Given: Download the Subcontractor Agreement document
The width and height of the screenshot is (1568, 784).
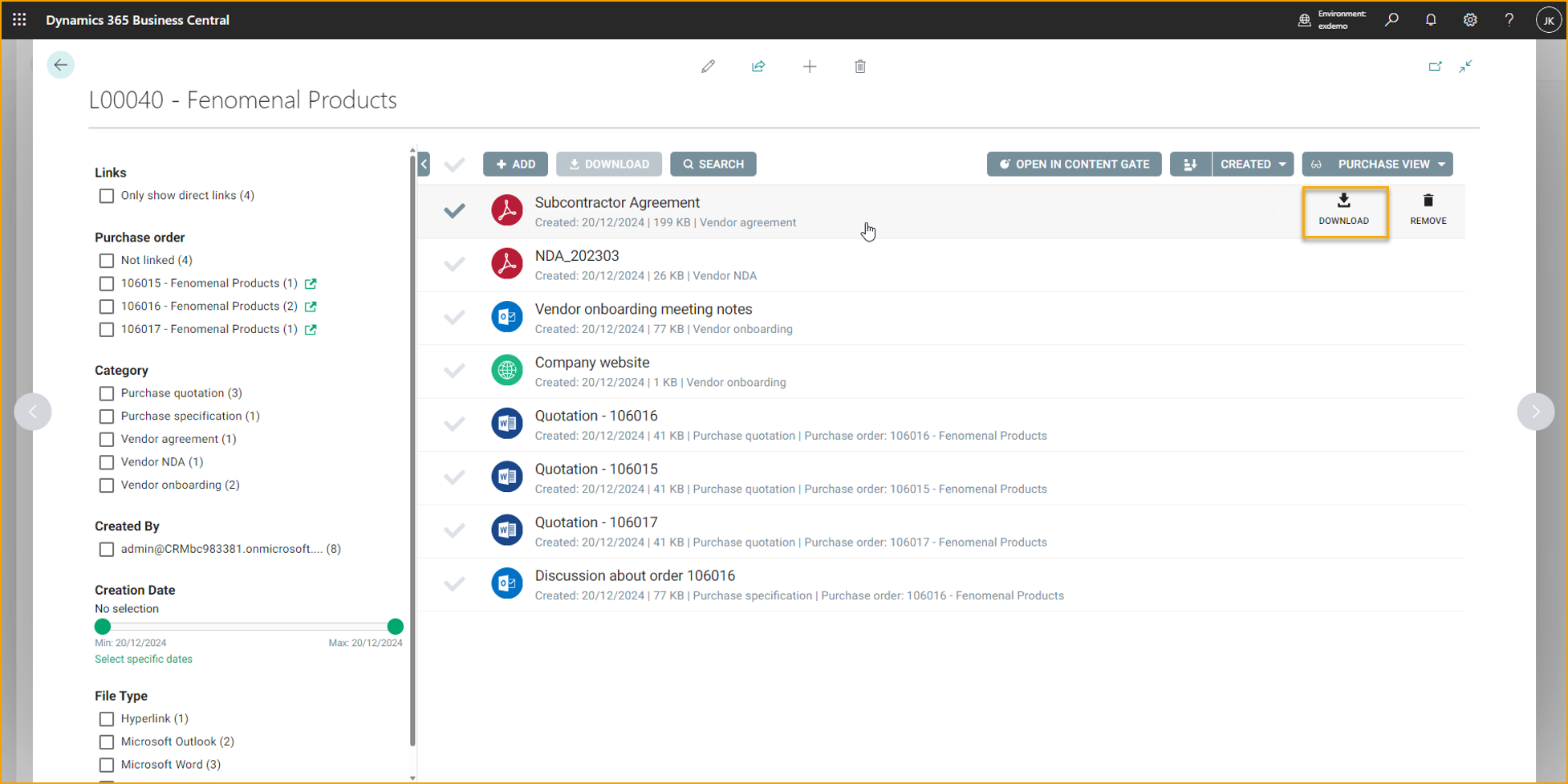Looking at the screenshot, I should 1344,210.
